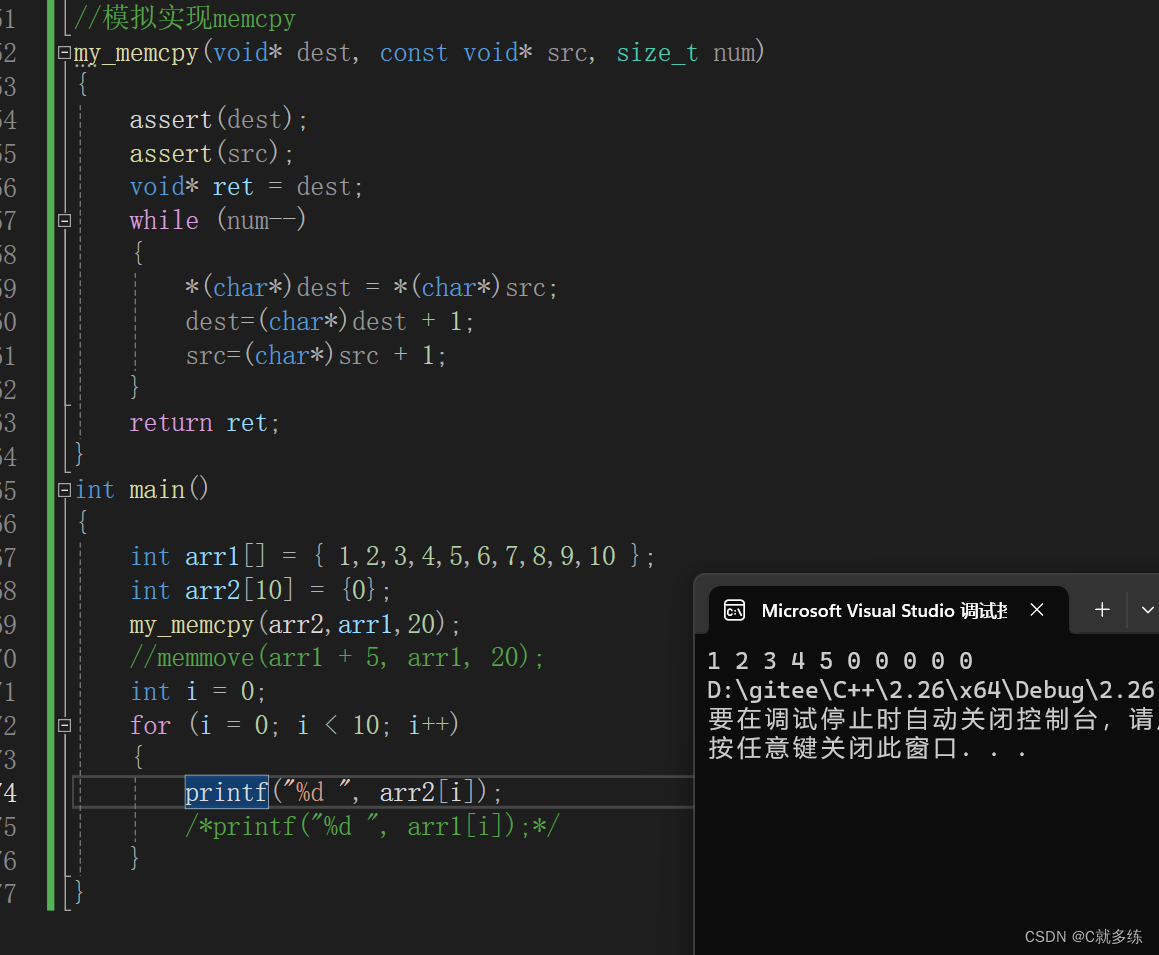Collapse the while loop code block

point(63,220)
